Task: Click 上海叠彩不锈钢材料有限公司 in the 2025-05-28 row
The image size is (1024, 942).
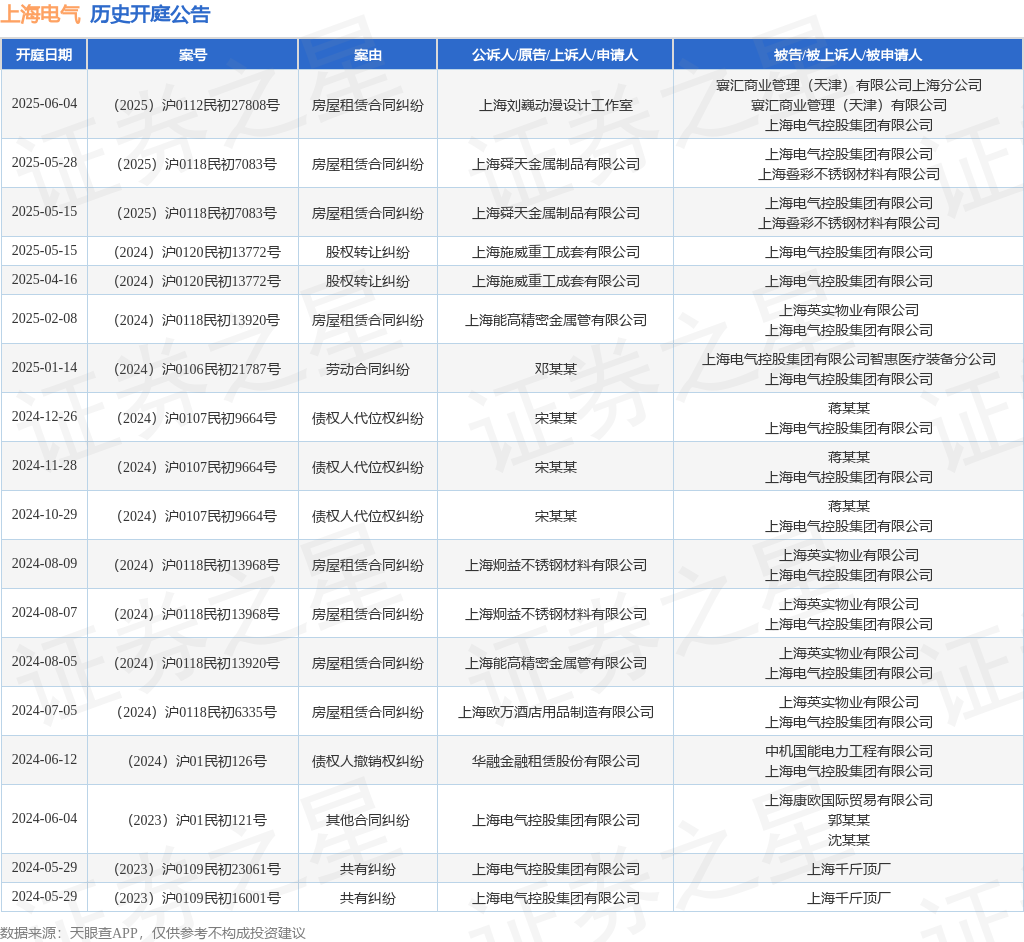Action: coord(849,174)
